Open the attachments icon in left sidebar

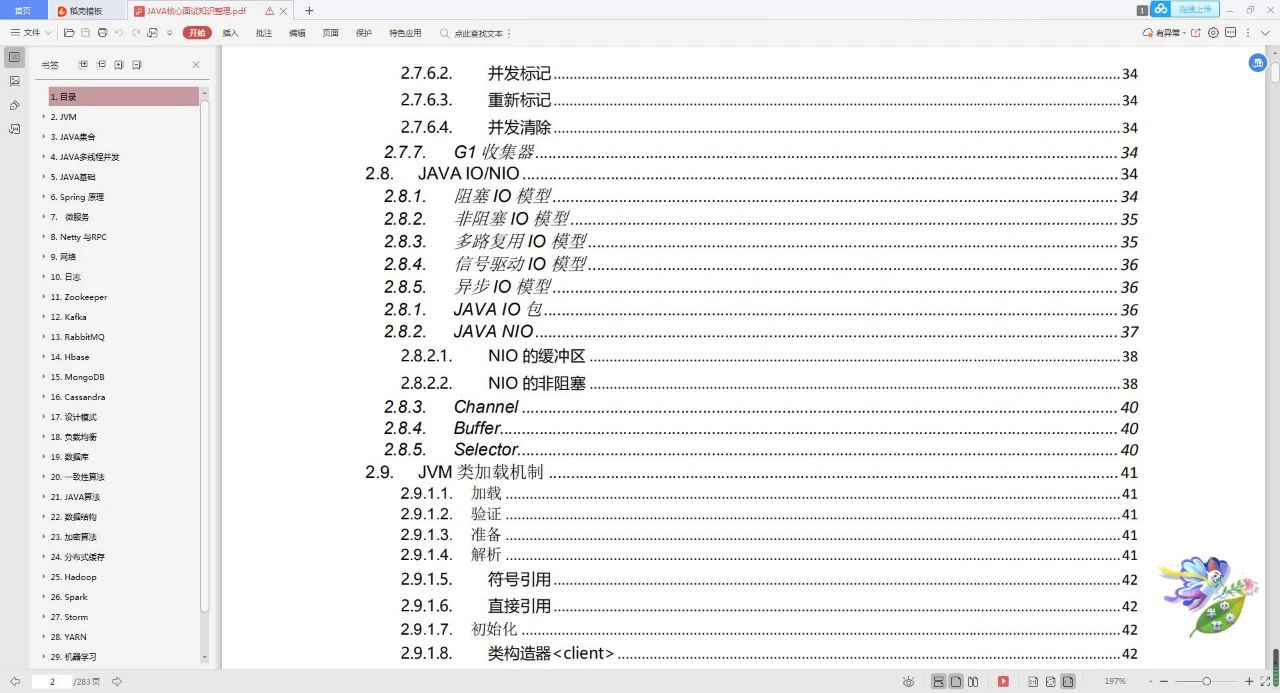pos(14,105)
